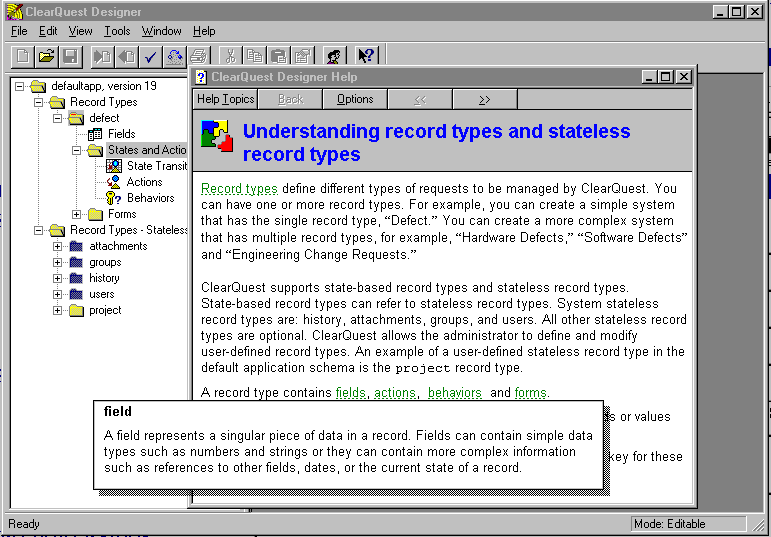Image resolution: width=771 pixels, height=537 pixels.
Task: Select the history tree item label
Action: pos(104,278)
